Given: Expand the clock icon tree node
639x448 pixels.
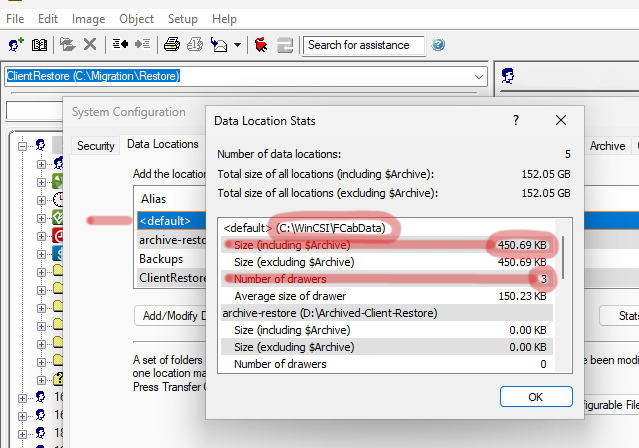Looking at the screenshot, I should 41,200.
